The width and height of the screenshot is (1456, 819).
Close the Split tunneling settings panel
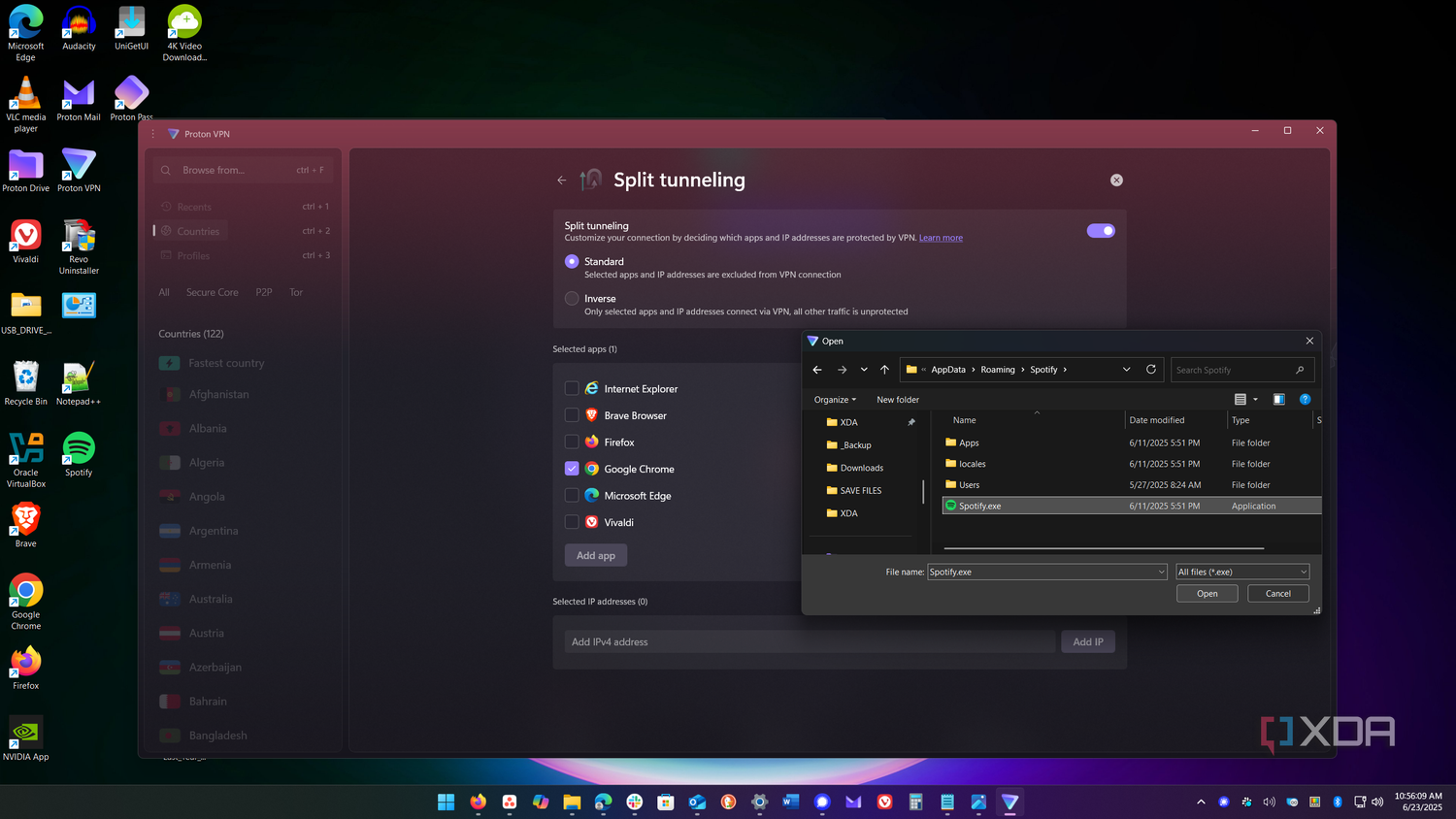click(1116, 180)
